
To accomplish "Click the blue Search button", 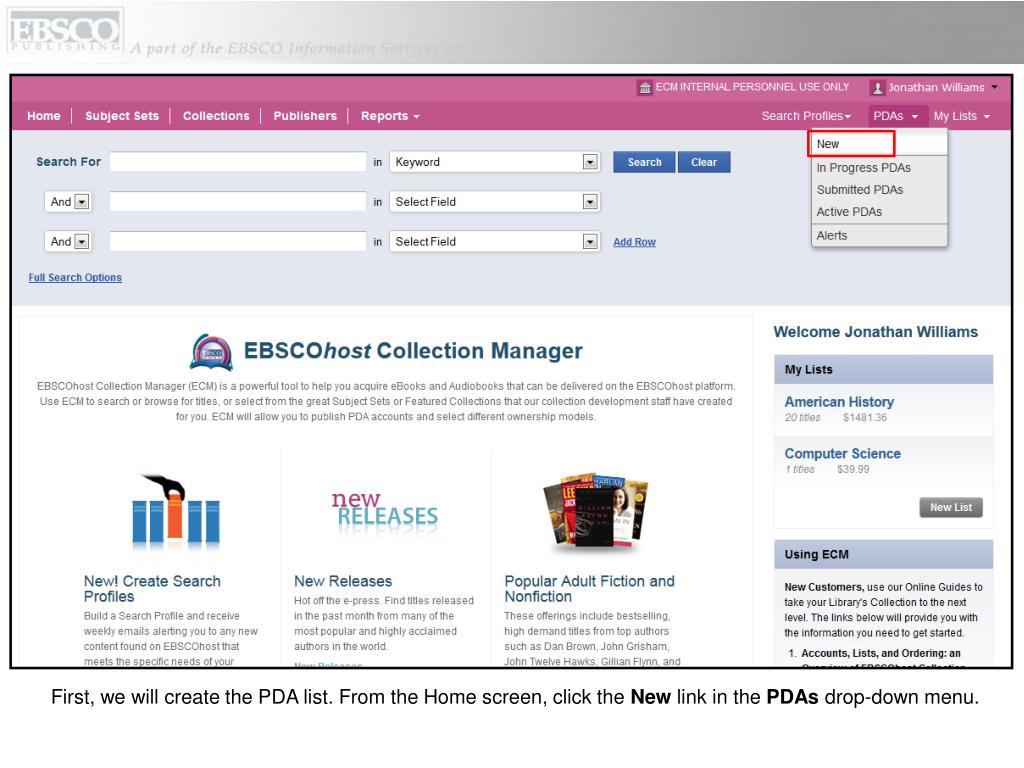I will click(x=644, y=162).
